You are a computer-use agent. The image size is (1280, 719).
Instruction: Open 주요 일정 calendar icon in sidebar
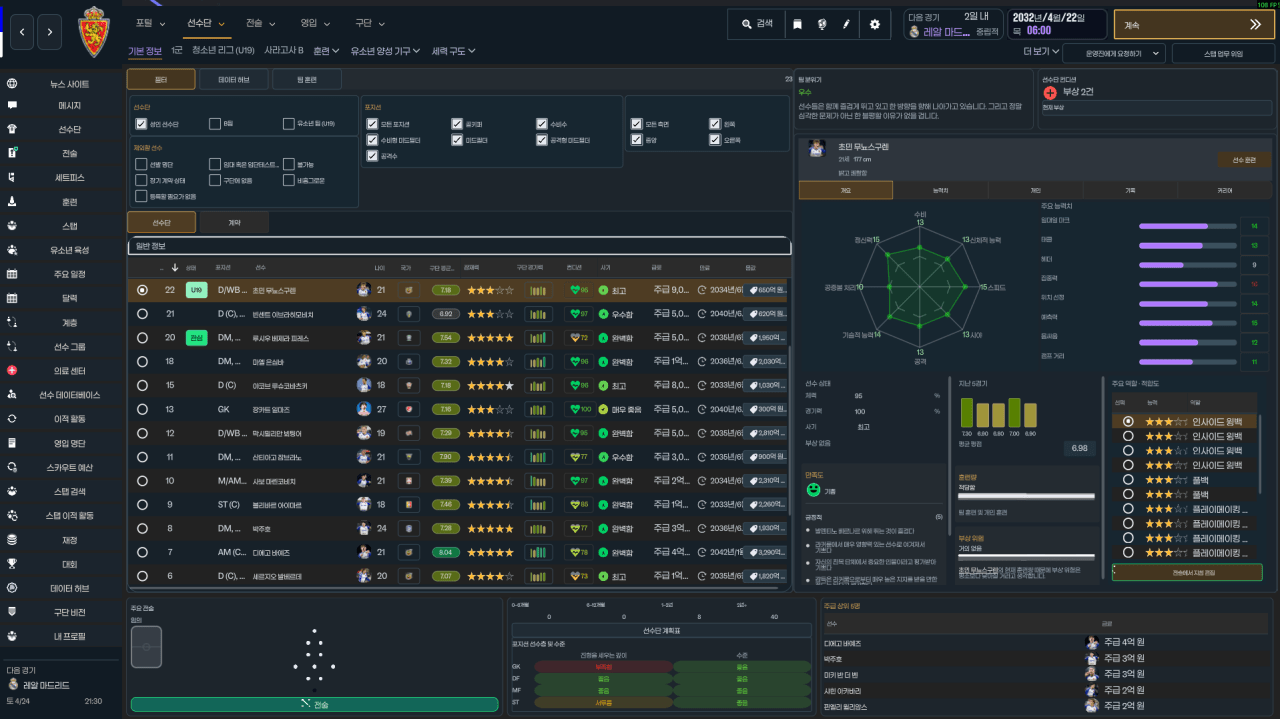coord(12,274)
